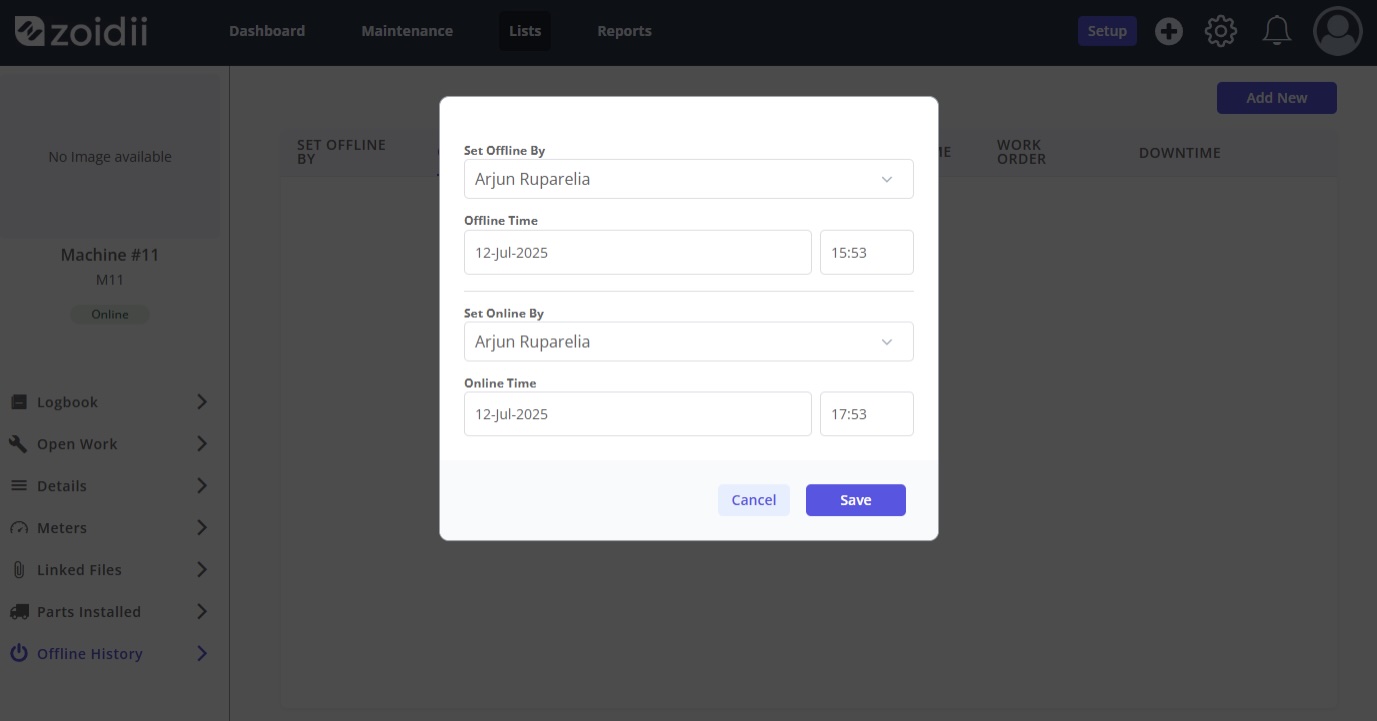Click the Parts Installed truck icon
This screenshot has width=1377, height=721.
point(19,611)
